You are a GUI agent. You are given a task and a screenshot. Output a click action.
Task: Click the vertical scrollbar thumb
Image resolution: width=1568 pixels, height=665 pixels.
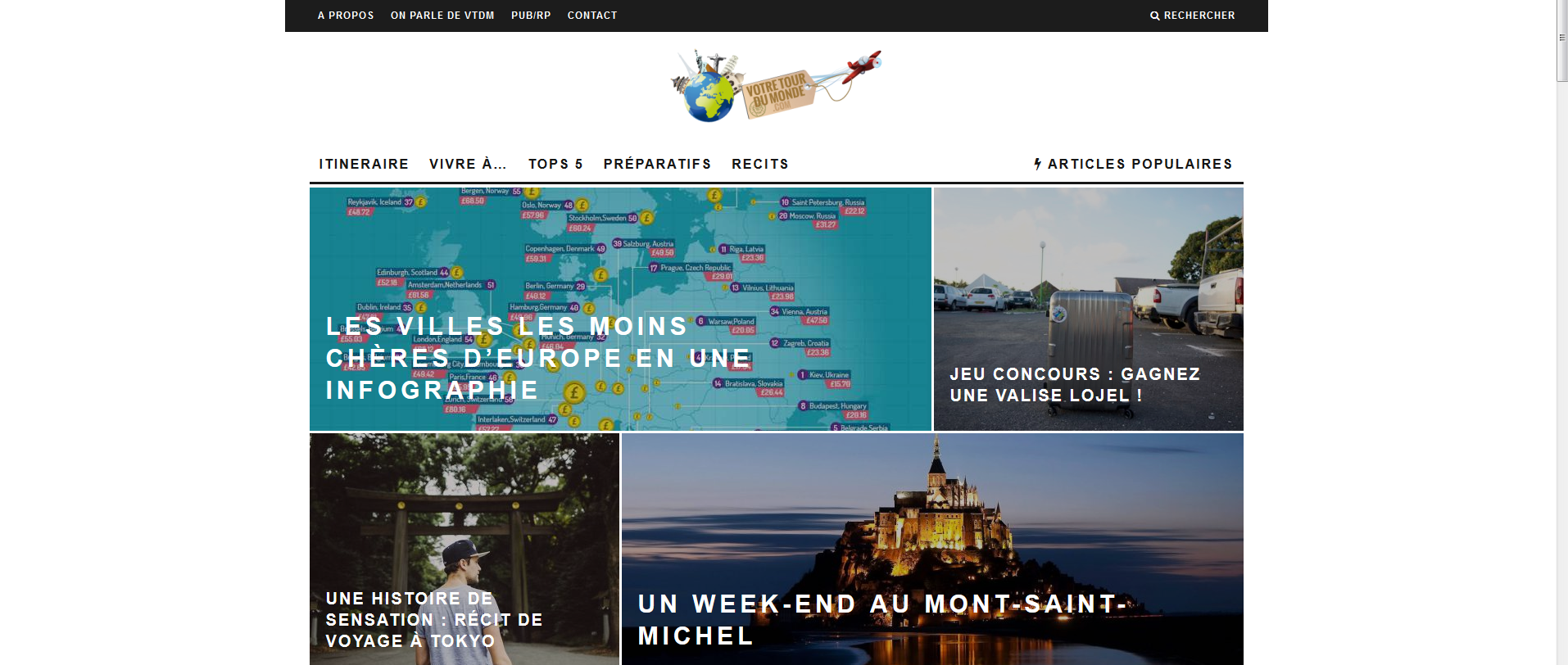(1562, 41)
